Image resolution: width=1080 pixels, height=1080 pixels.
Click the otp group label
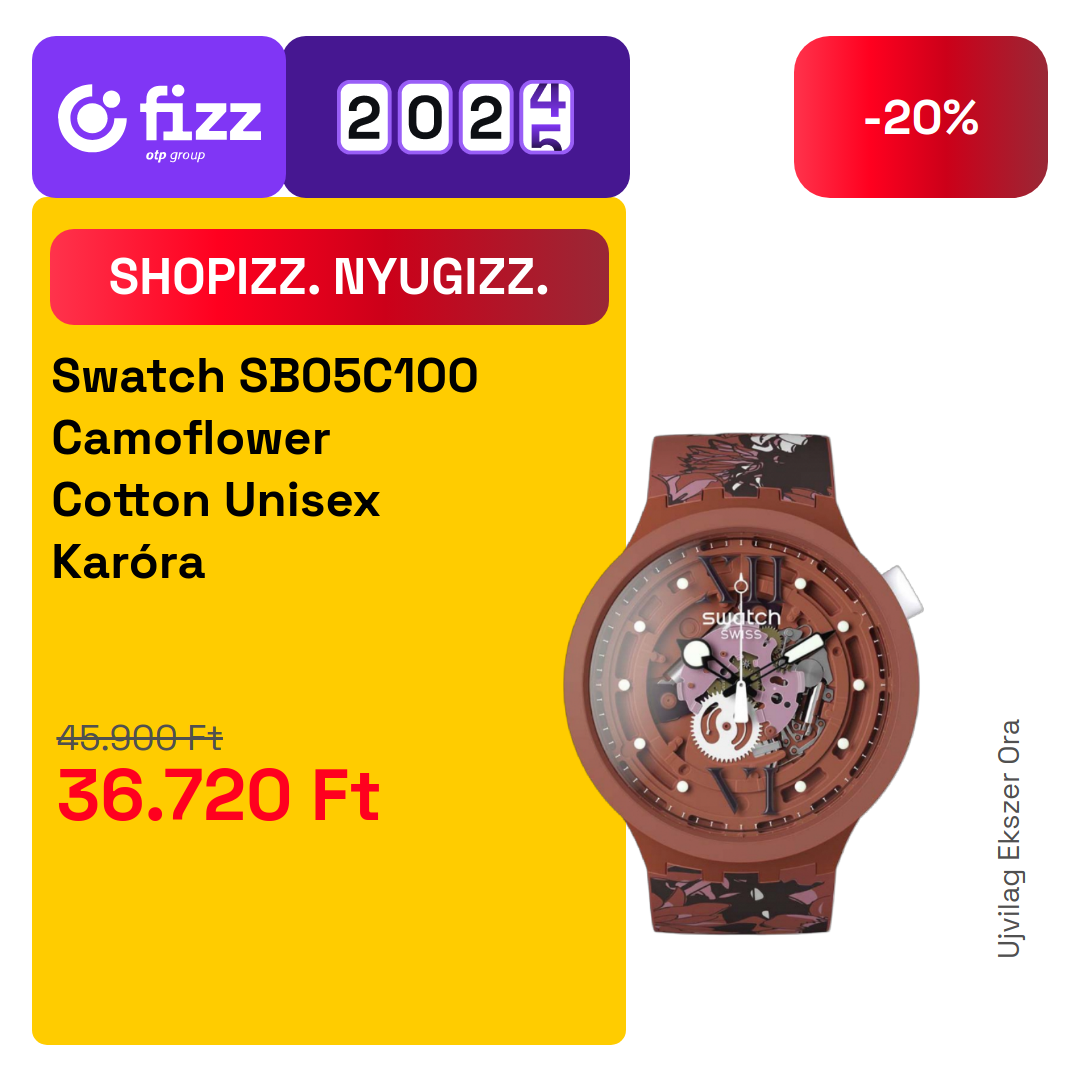175,156
